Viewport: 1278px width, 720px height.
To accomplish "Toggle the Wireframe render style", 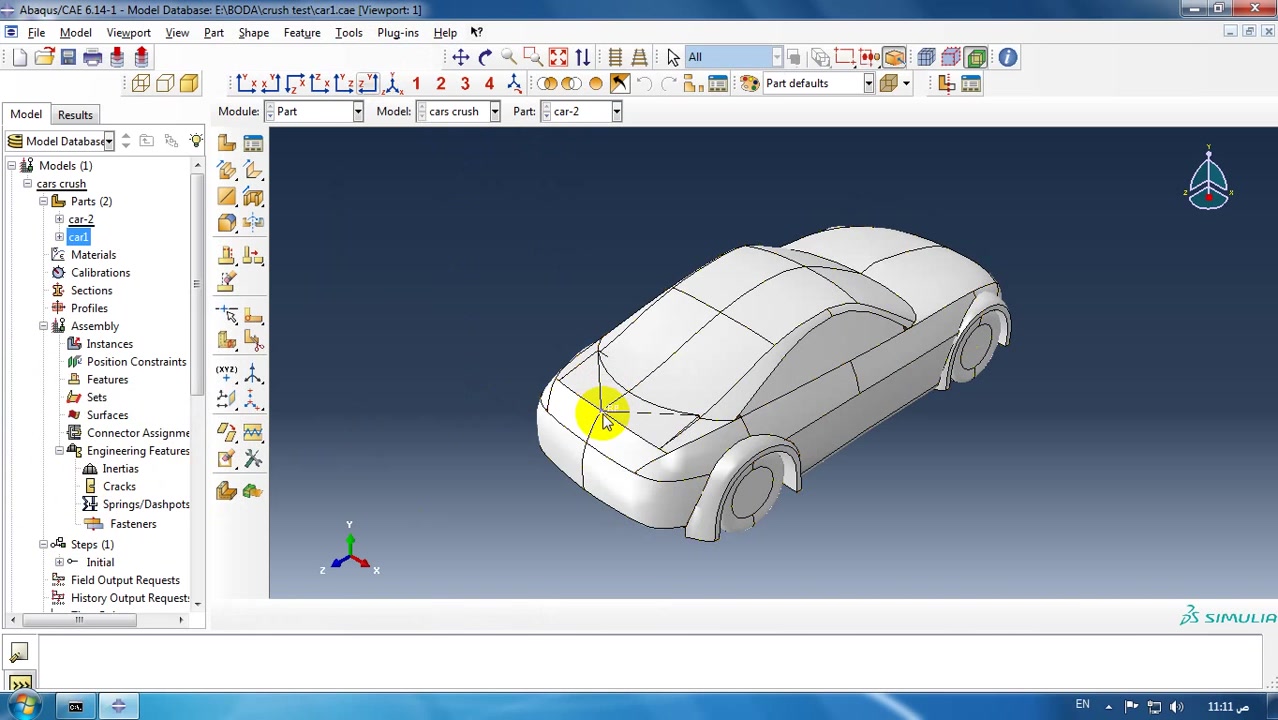I will (x=141, y=84).
